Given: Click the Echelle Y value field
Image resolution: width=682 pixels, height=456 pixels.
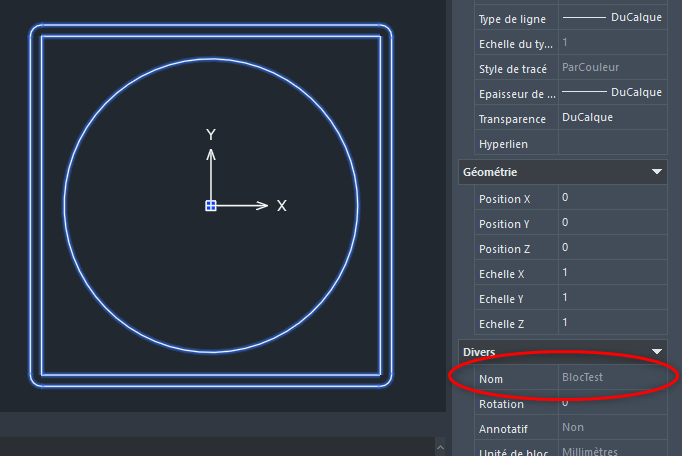Looking at the screenshot, I should 611,298.
